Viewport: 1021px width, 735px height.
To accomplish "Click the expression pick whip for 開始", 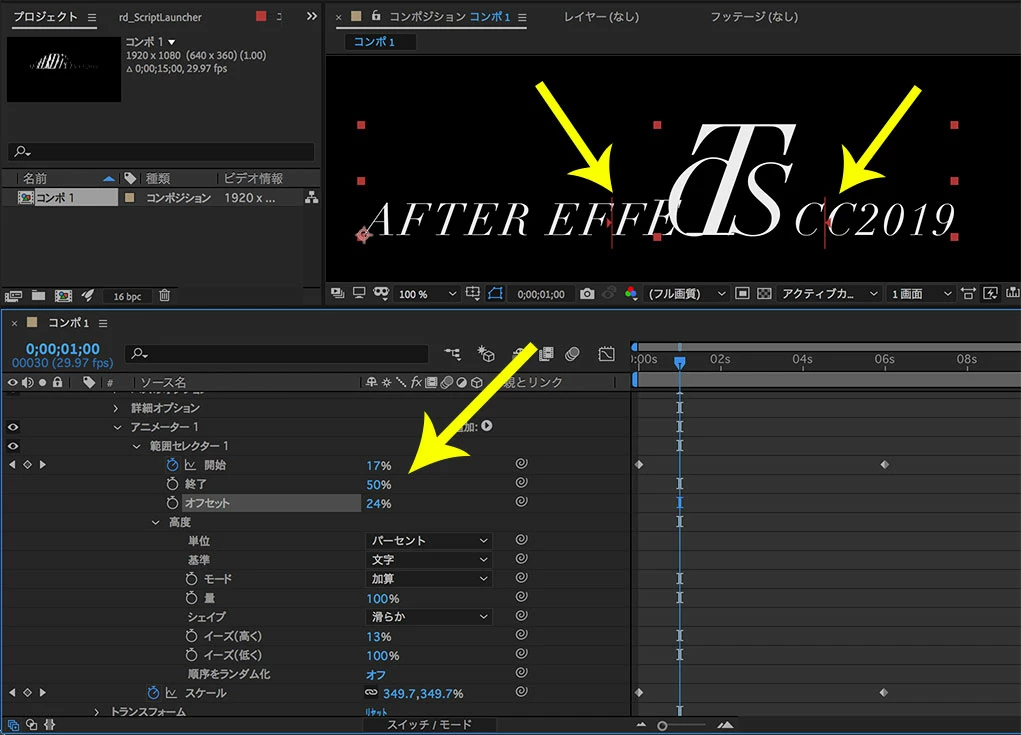I will pyautogui.click(x=521, y=464).
